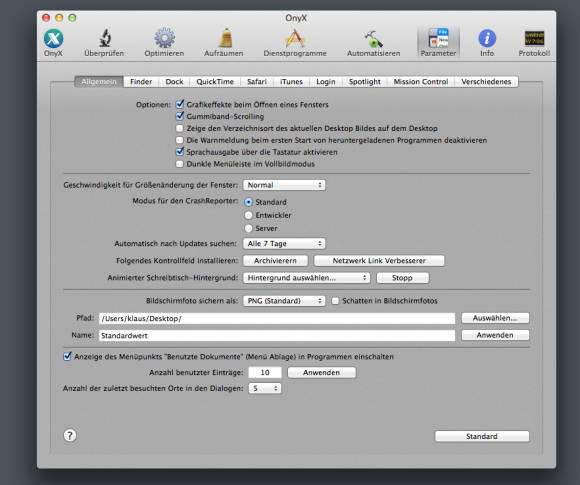This screenshot has height=485, width=580.
Task: Click the "Optionen:" label
Action: click(153, 105)
